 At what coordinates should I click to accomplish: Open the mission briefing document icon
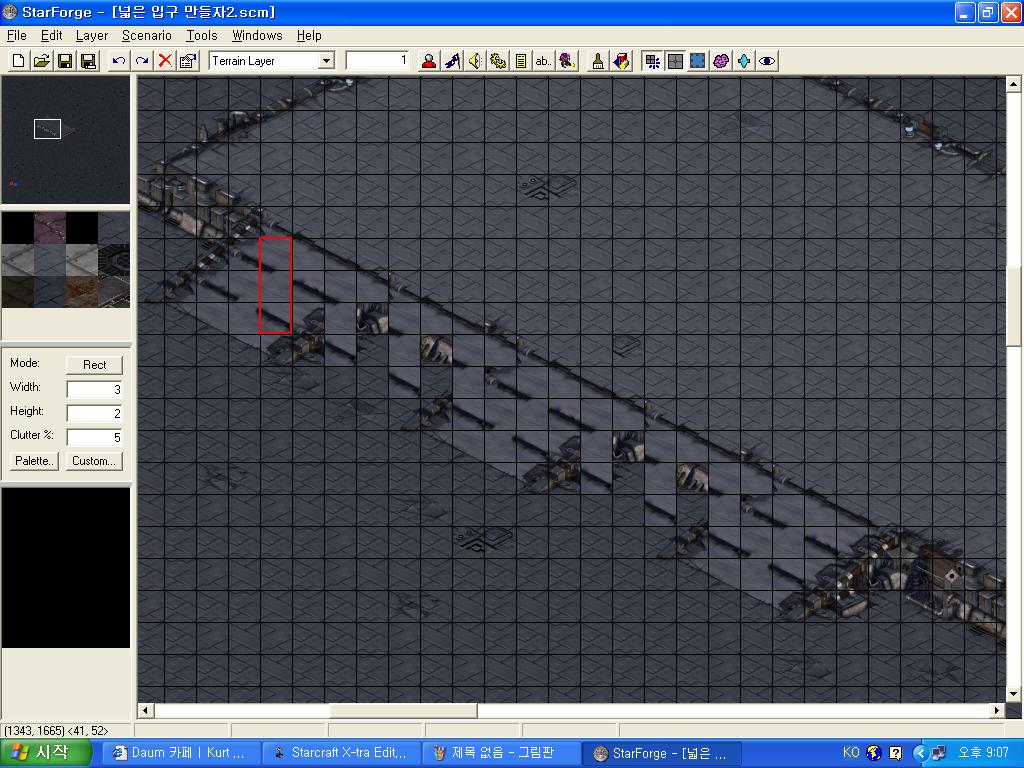[520, 61]
